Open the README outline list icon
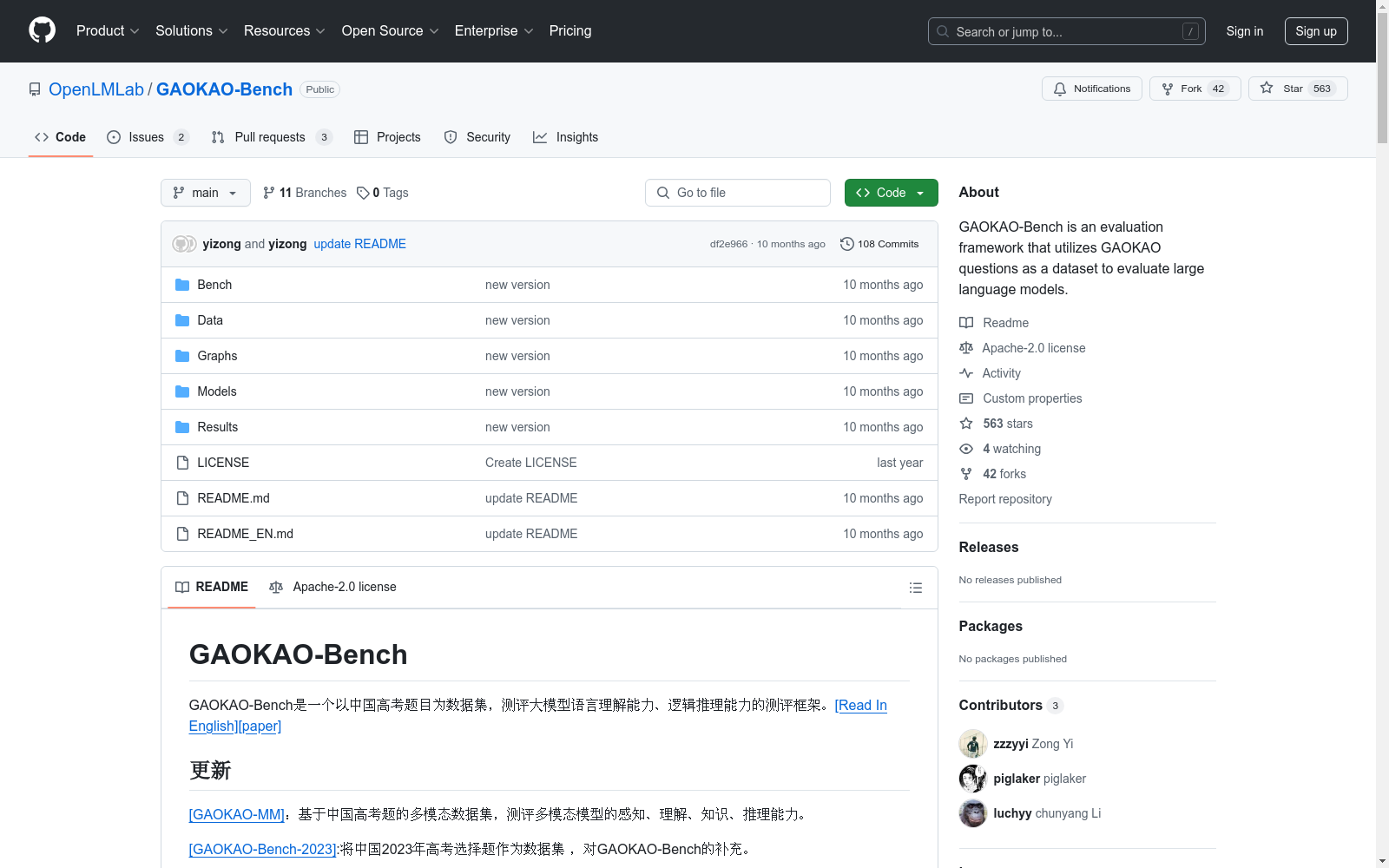Image resolution: width=1389 pixels, height=868 pixels. pyautogui.click(x=915, y=588)
